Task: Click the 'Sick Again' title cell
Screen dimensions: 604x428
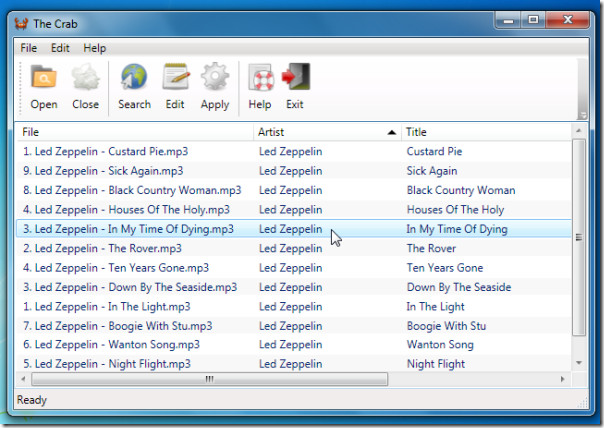Action: click(432, 171)
